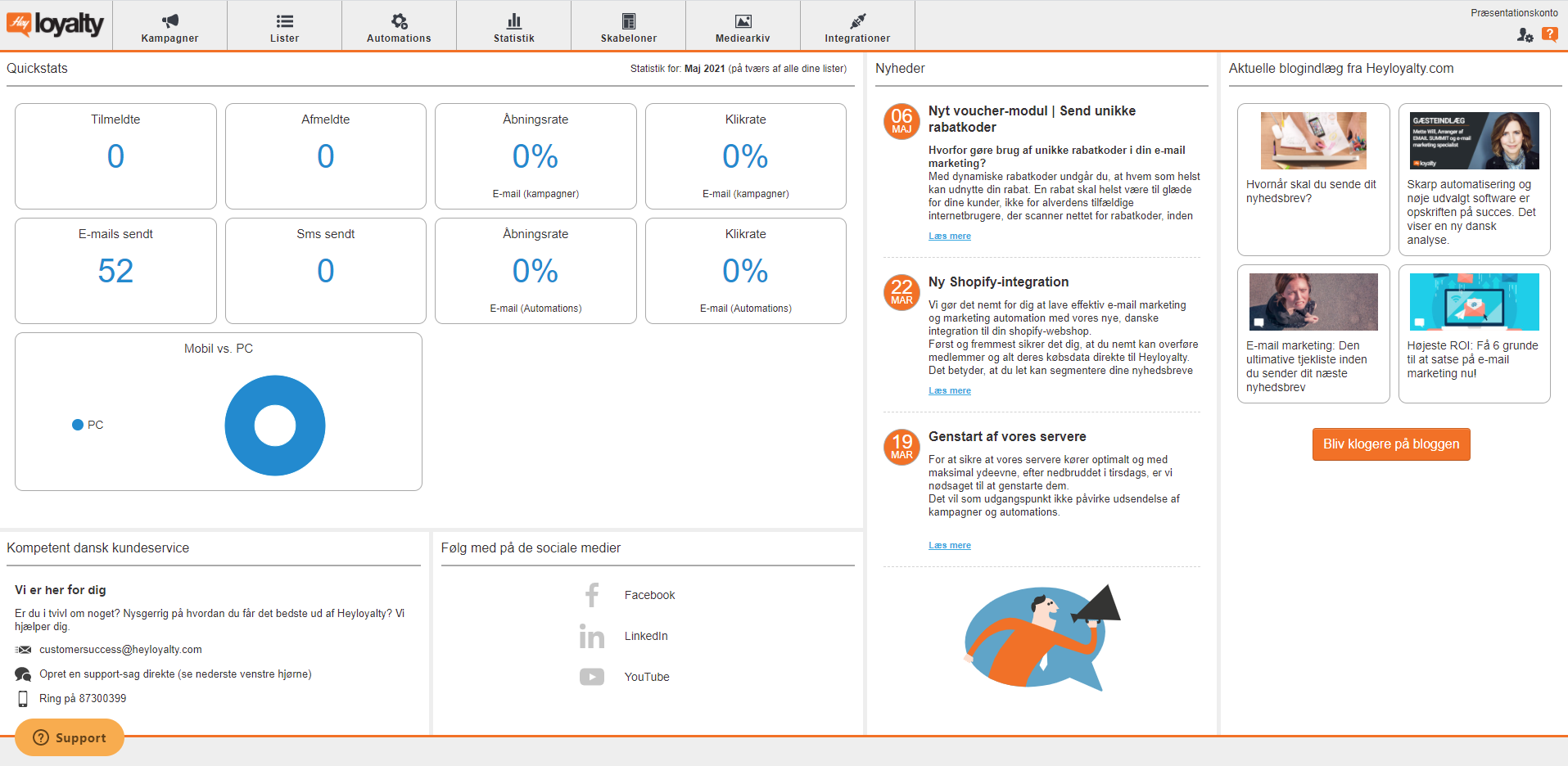Open blog thumbnail Hvornår skal du sende nyhedsbrev
Viewport: 1568px width, 766px height.
click(x=1313, y=141)
